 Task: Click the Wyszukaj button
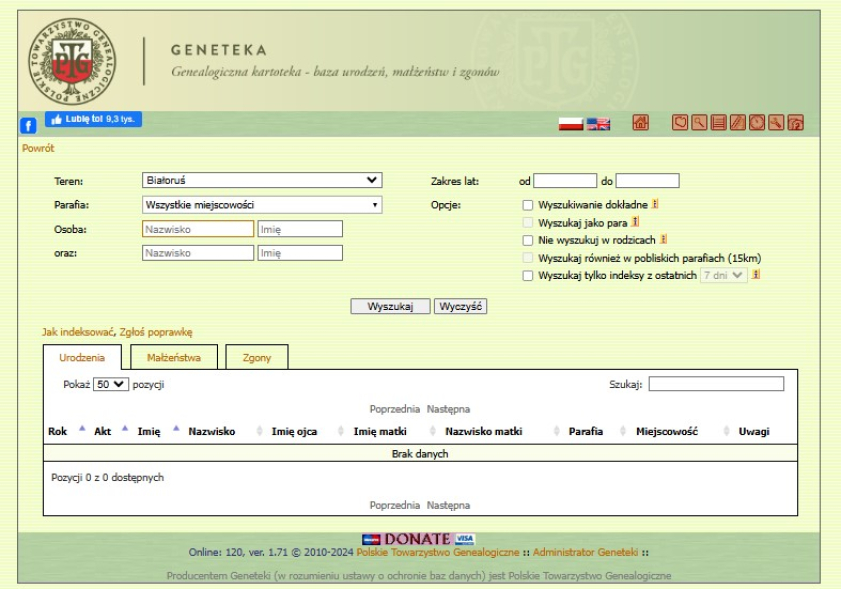(x=390, y=306)
